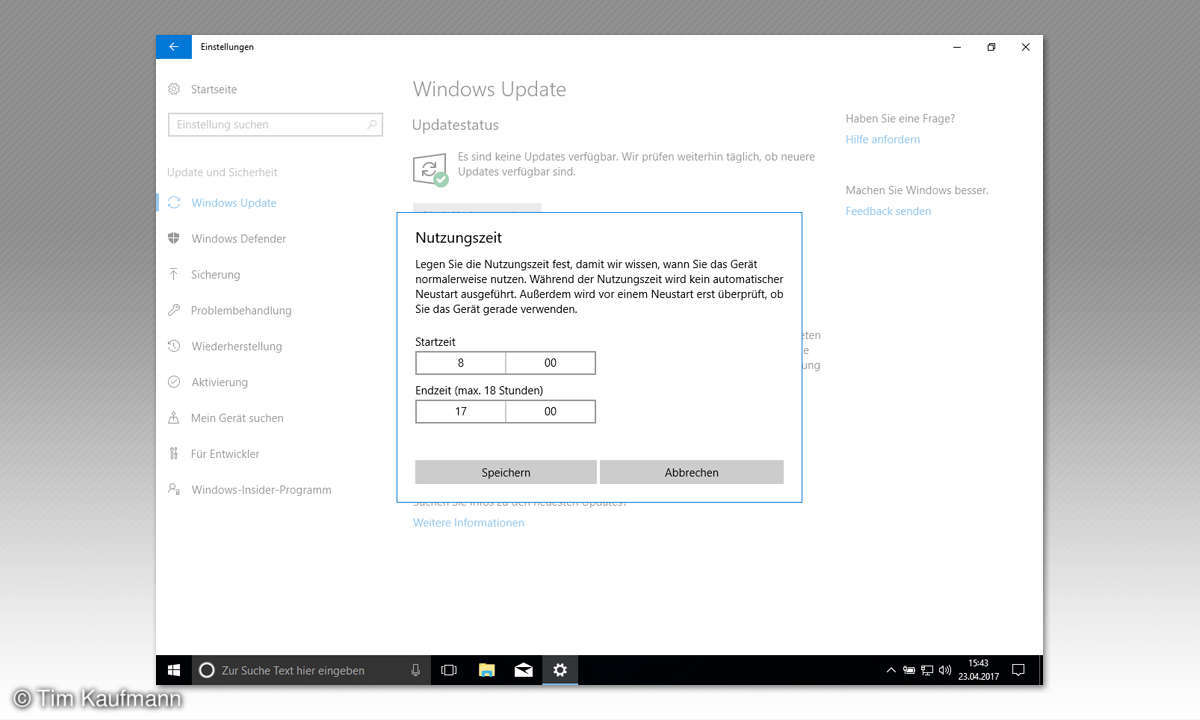Click the network icon in system tray
Image resolution: width=1200 pixels, height=720 pixels.
pos(927,670)
